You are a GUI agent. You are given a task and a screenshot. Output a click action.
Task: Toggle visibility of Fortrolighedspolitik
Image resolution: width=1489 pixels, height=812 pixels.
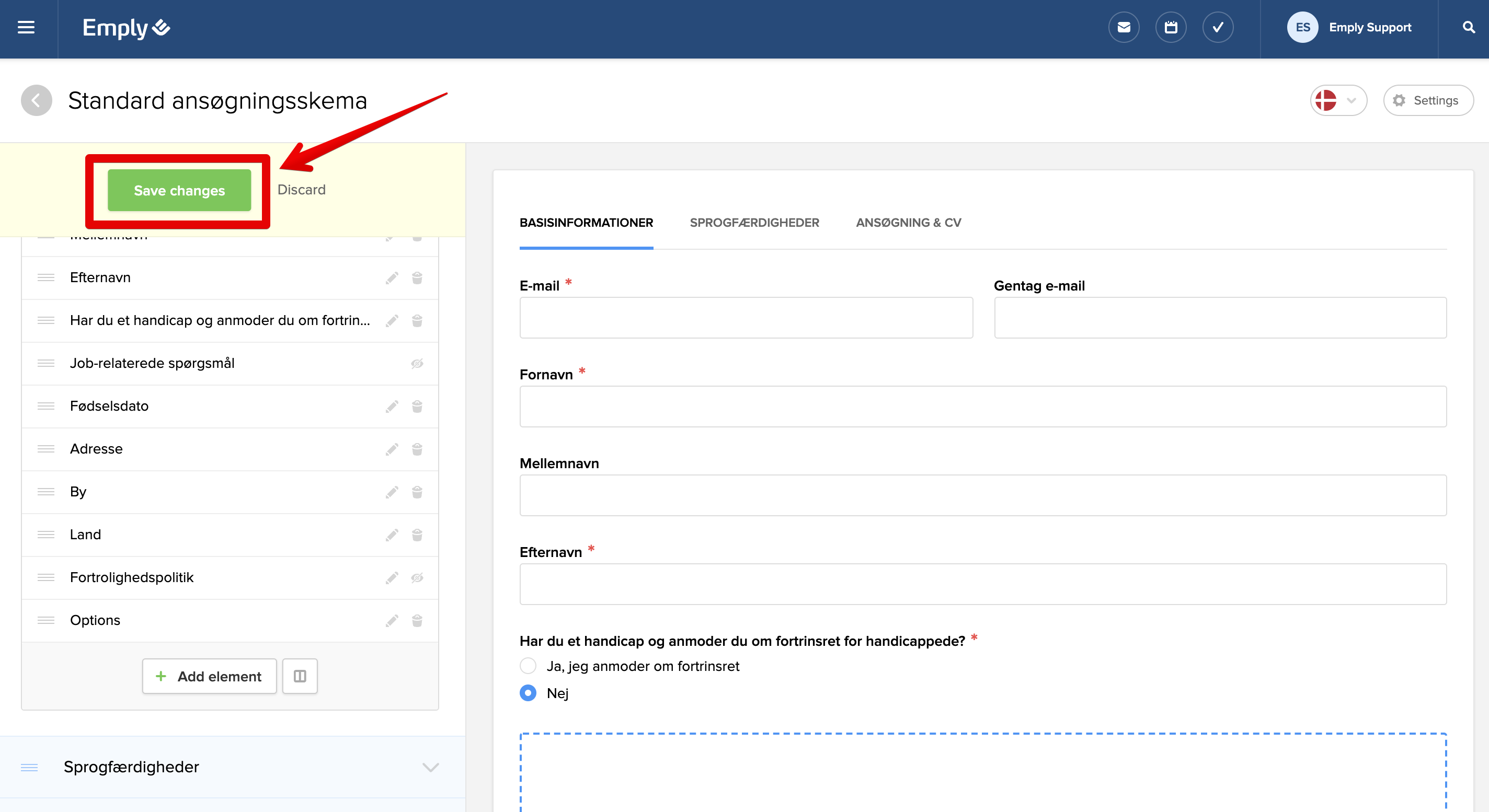[417, 577]
